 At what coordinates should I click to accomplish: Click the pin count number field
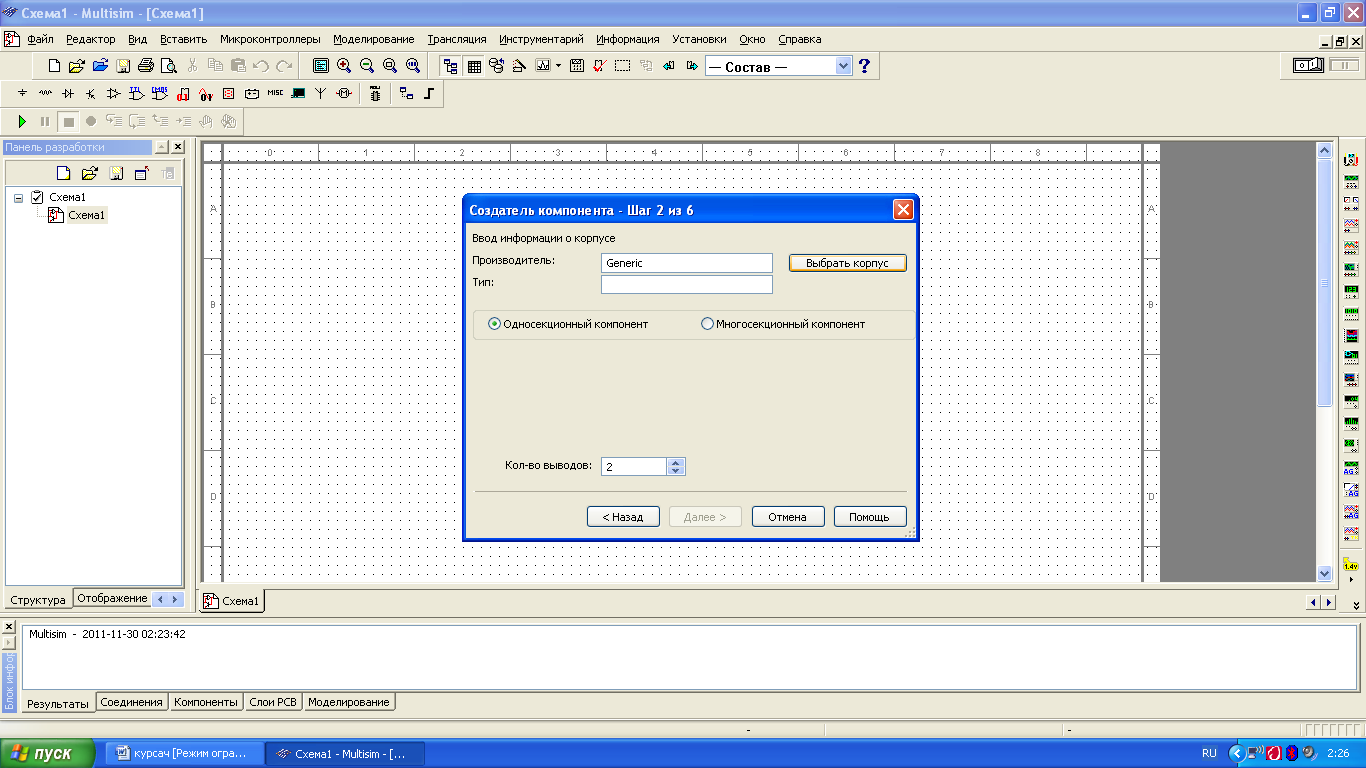click(634, 466)
